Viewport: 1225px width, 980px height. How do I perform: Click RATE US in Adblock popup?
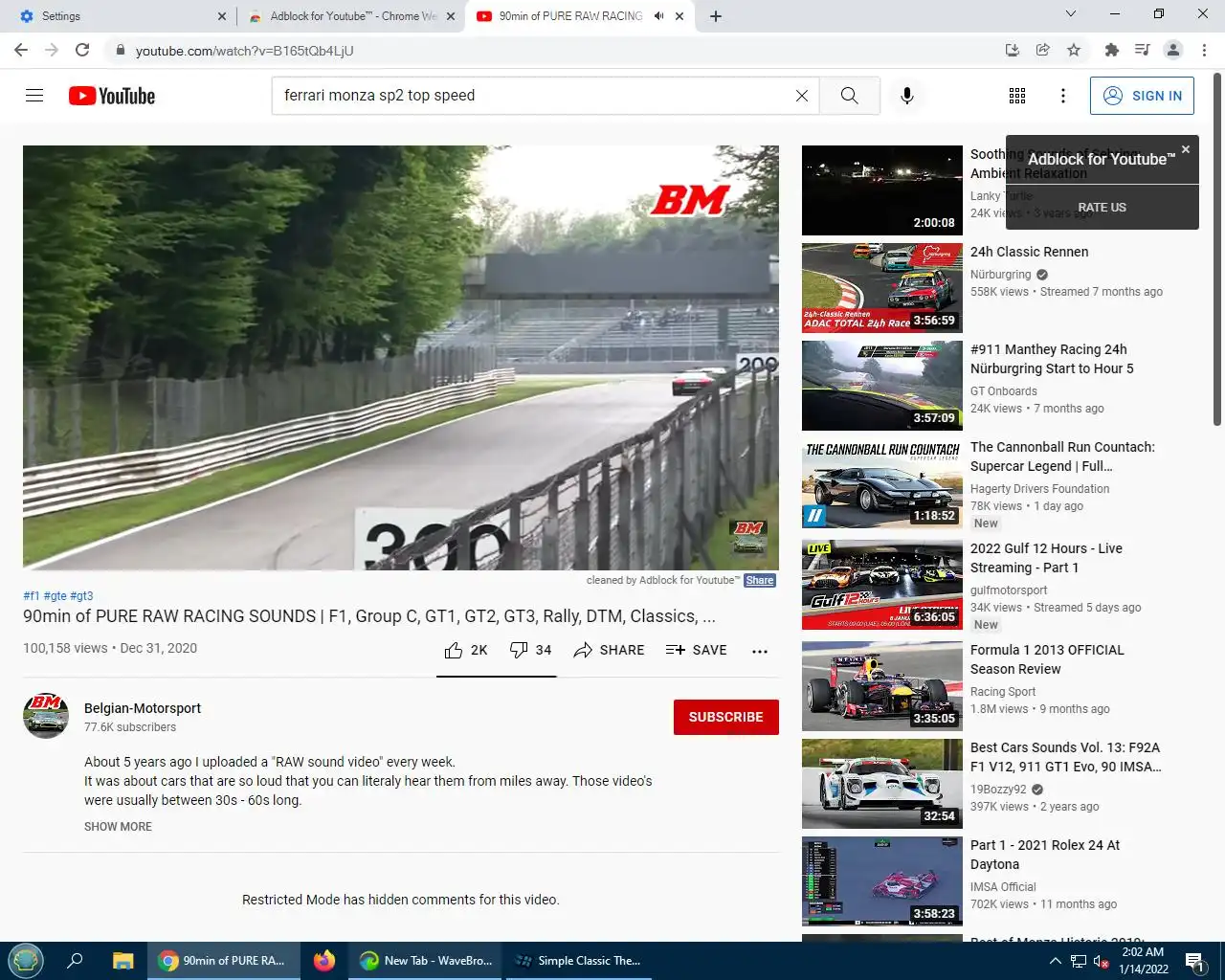[x=1102, y=208]
